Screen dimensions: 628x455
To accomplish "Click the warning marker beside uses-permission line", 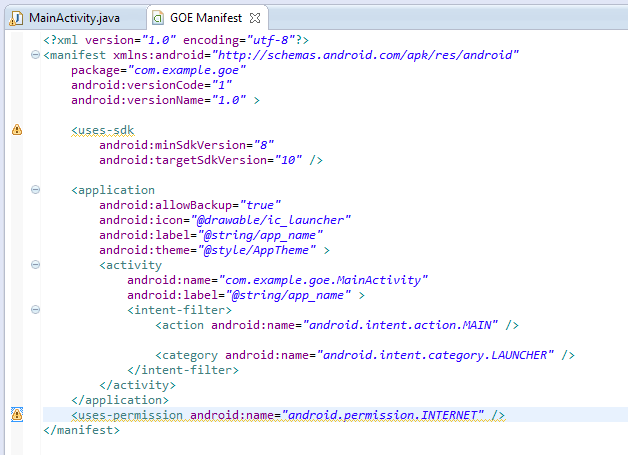I will pos(17,415).
